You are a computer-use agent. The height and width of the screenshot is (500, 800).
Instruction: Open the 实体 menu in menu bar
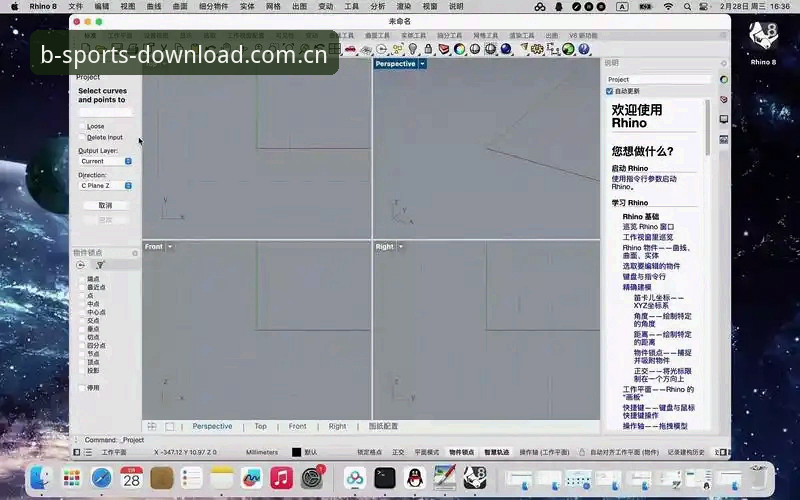tap(247, 7)
